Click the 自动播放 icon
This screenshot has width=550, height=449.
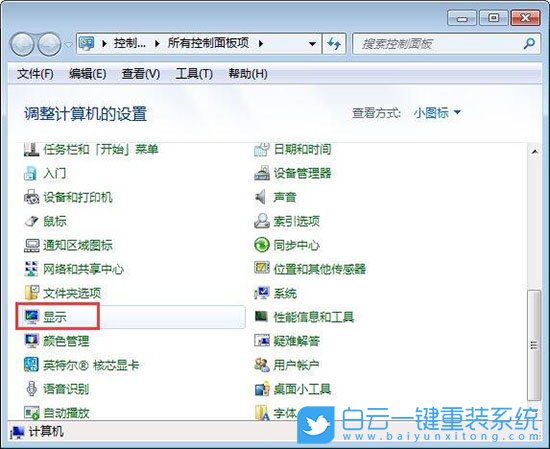pyautogui.click(x=32, y=413)
